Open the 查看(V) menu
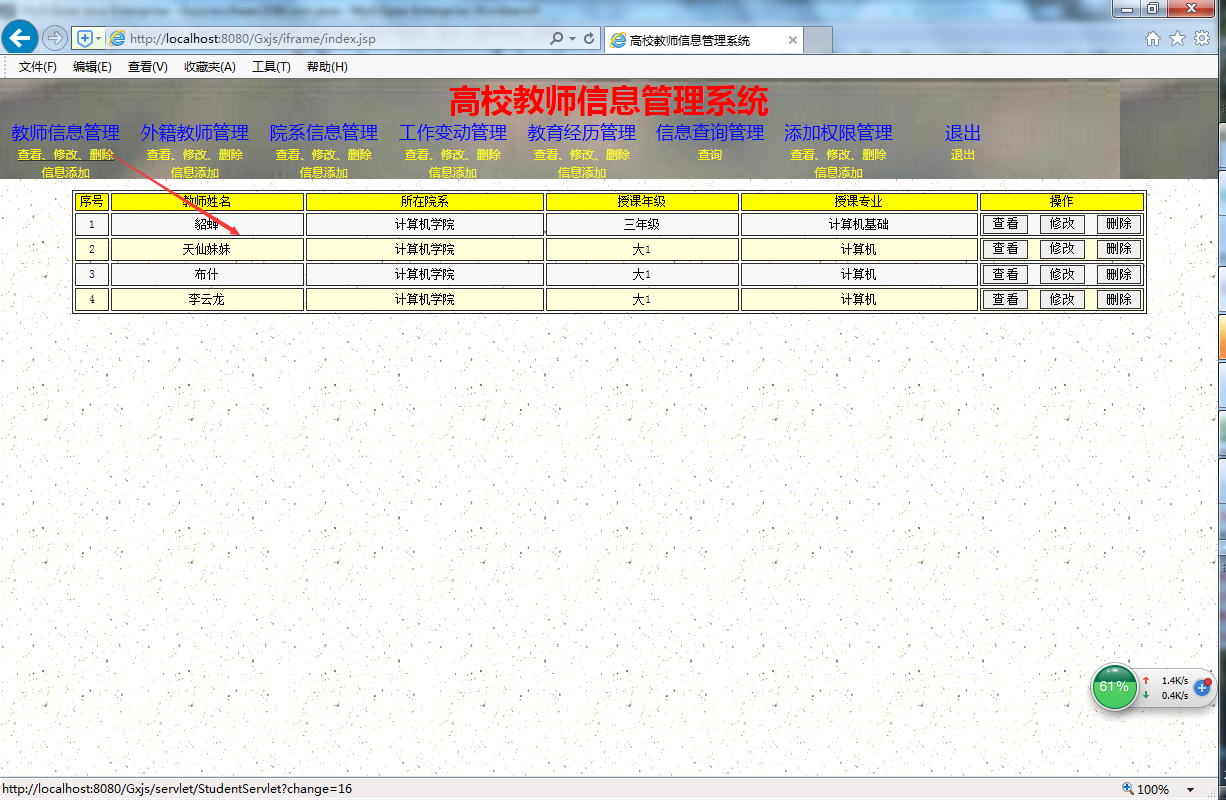 [147, 67]
